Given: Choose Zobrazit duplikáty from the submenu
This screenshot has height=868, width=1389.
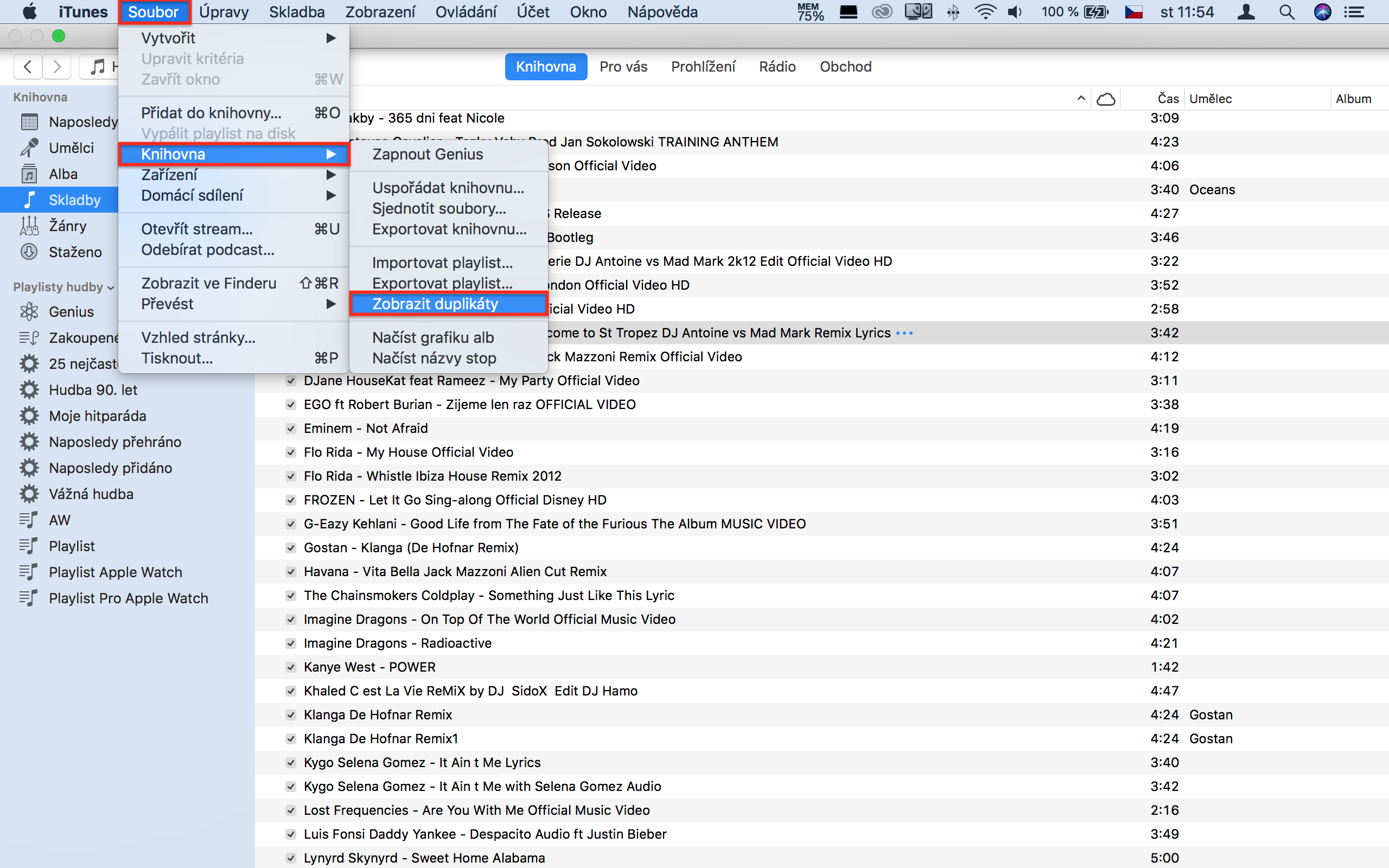Looking at the screenshot, I should [x=448, y=304].
